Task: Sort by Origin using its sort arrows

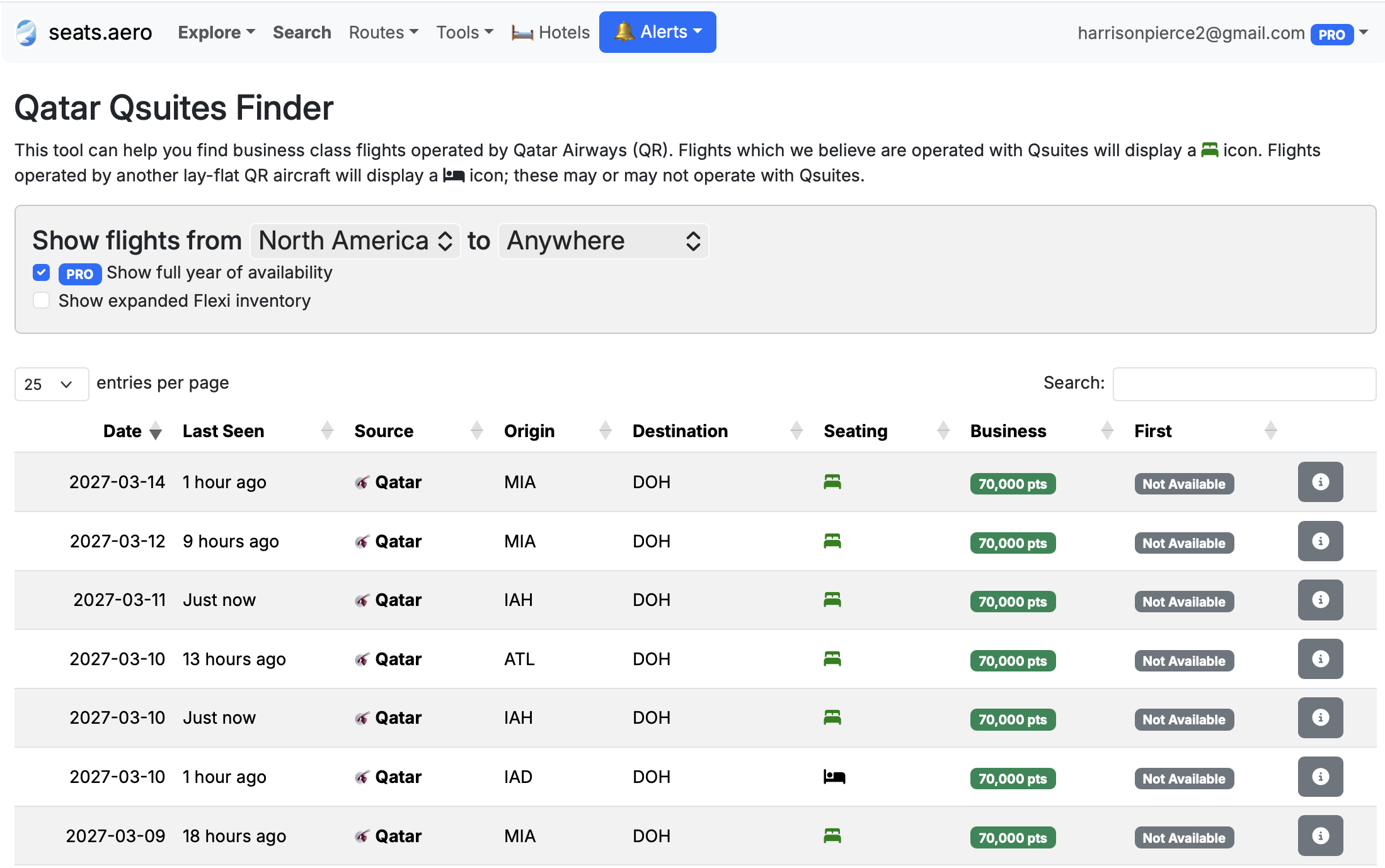Action: pyautogui.click(x=606, y=431)
